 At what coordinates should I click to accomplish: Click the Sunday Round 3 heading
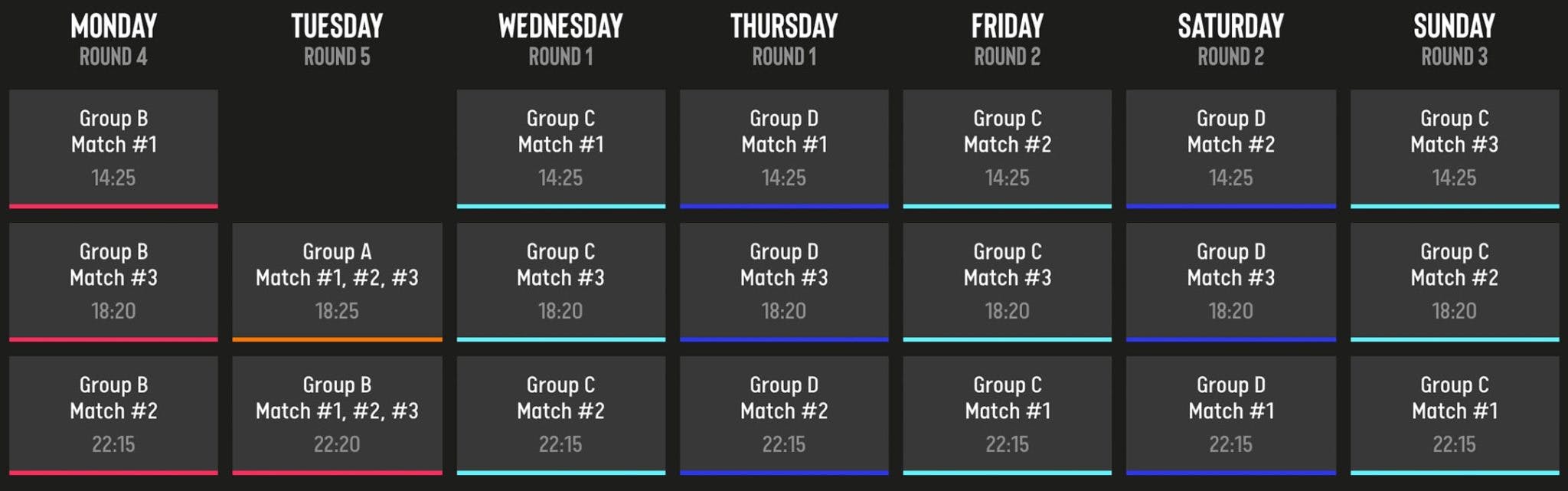point(1455,40)
